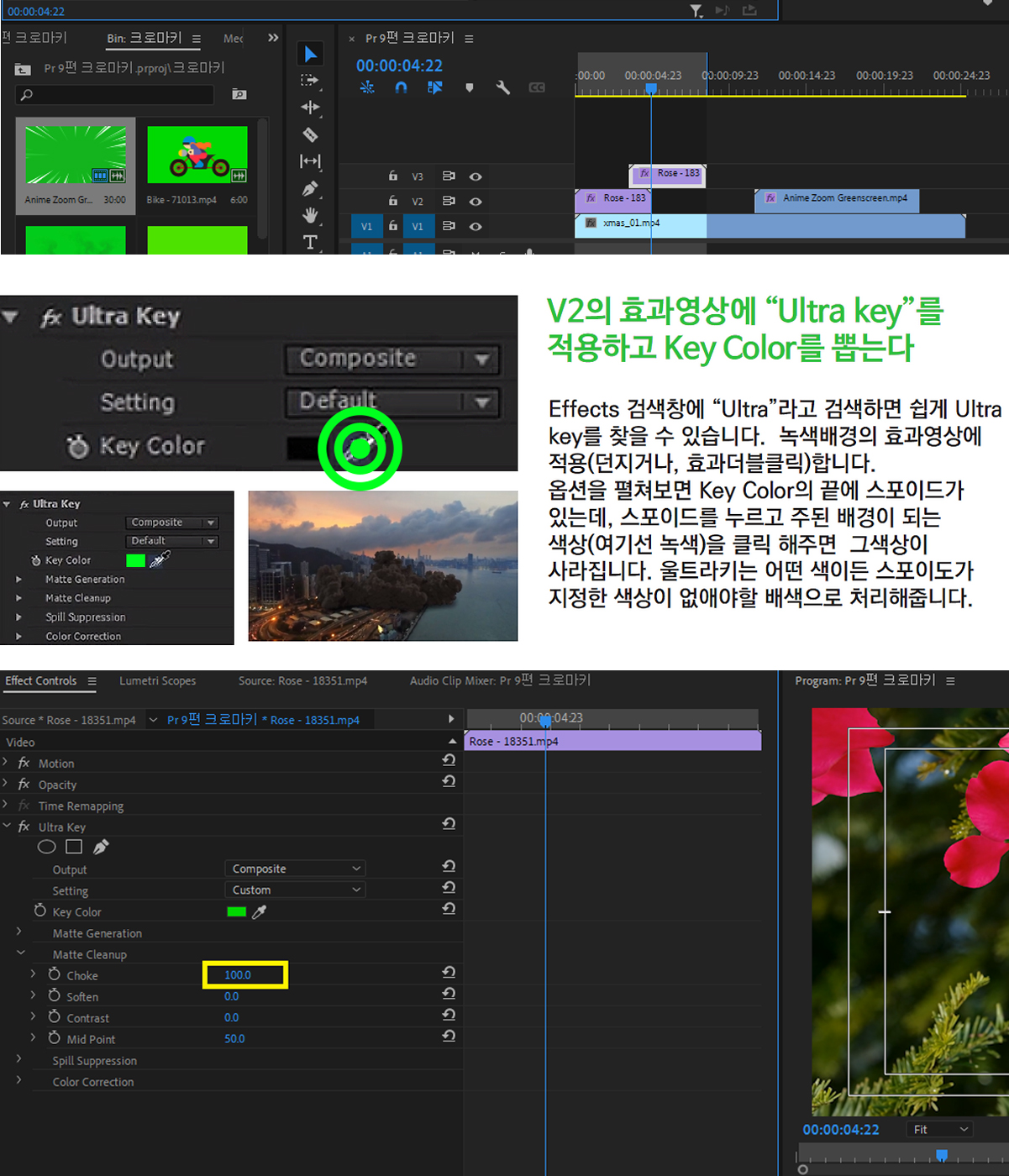Click the CC captions icon in timeline
This screenshot has width=1009, height=1176.
[x=536, y=87]
